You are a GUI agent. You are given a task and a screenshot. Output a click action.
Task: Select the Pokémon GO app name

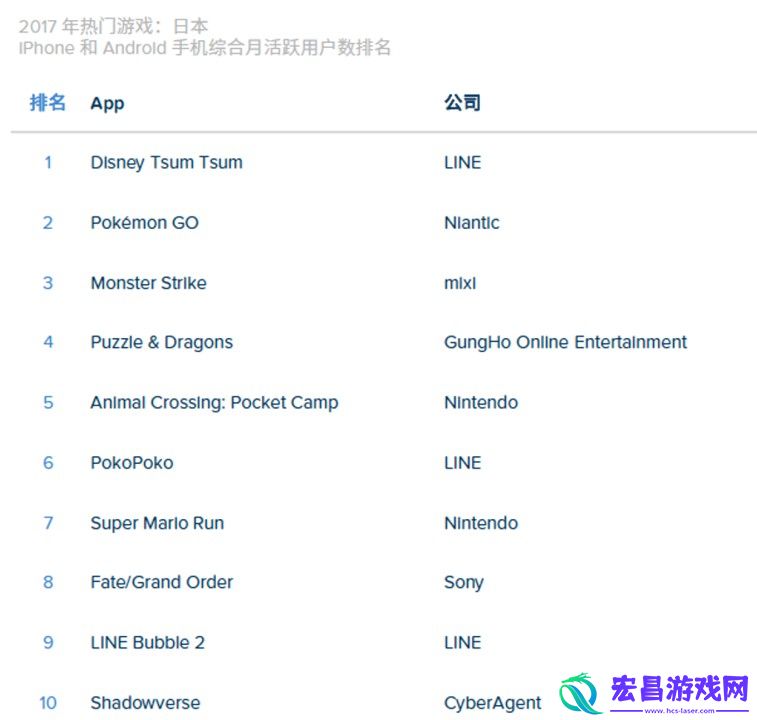(145, 223)
